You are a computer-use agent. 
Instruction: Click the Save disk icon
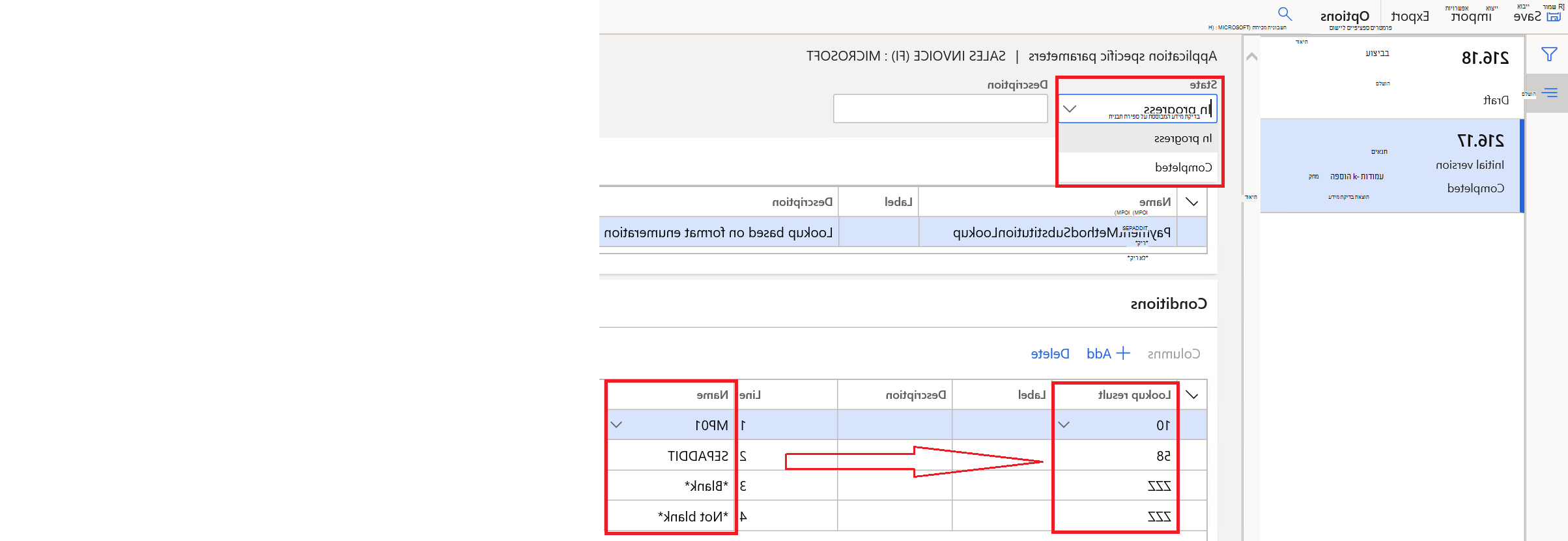1554,17
